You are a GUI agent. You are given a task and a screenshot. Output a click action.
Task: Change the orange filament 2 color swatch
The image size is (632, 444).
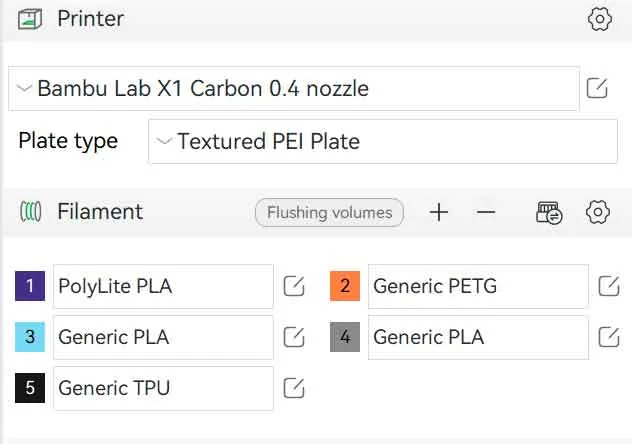click(x=345, y=286)
